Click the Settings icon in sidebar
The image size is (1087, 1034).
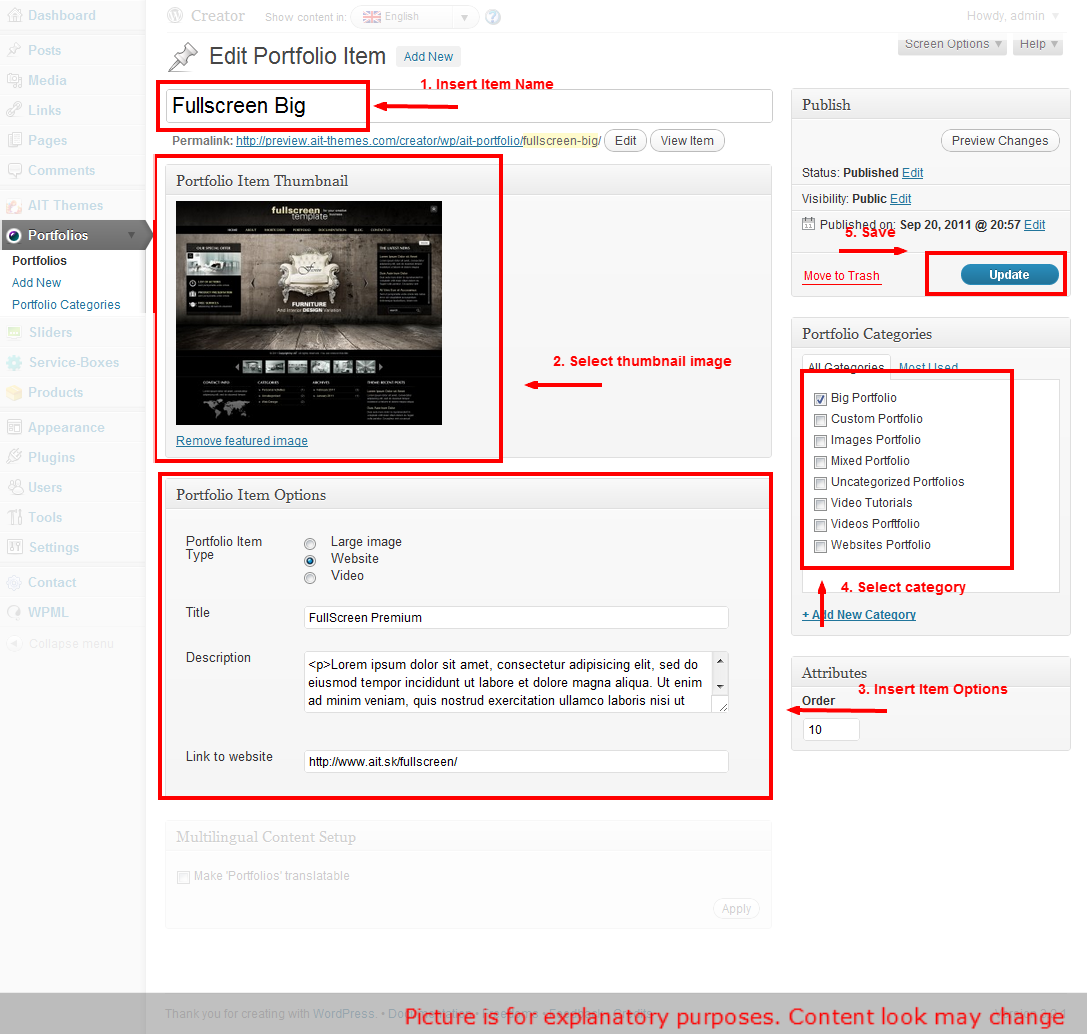point(14,547)
